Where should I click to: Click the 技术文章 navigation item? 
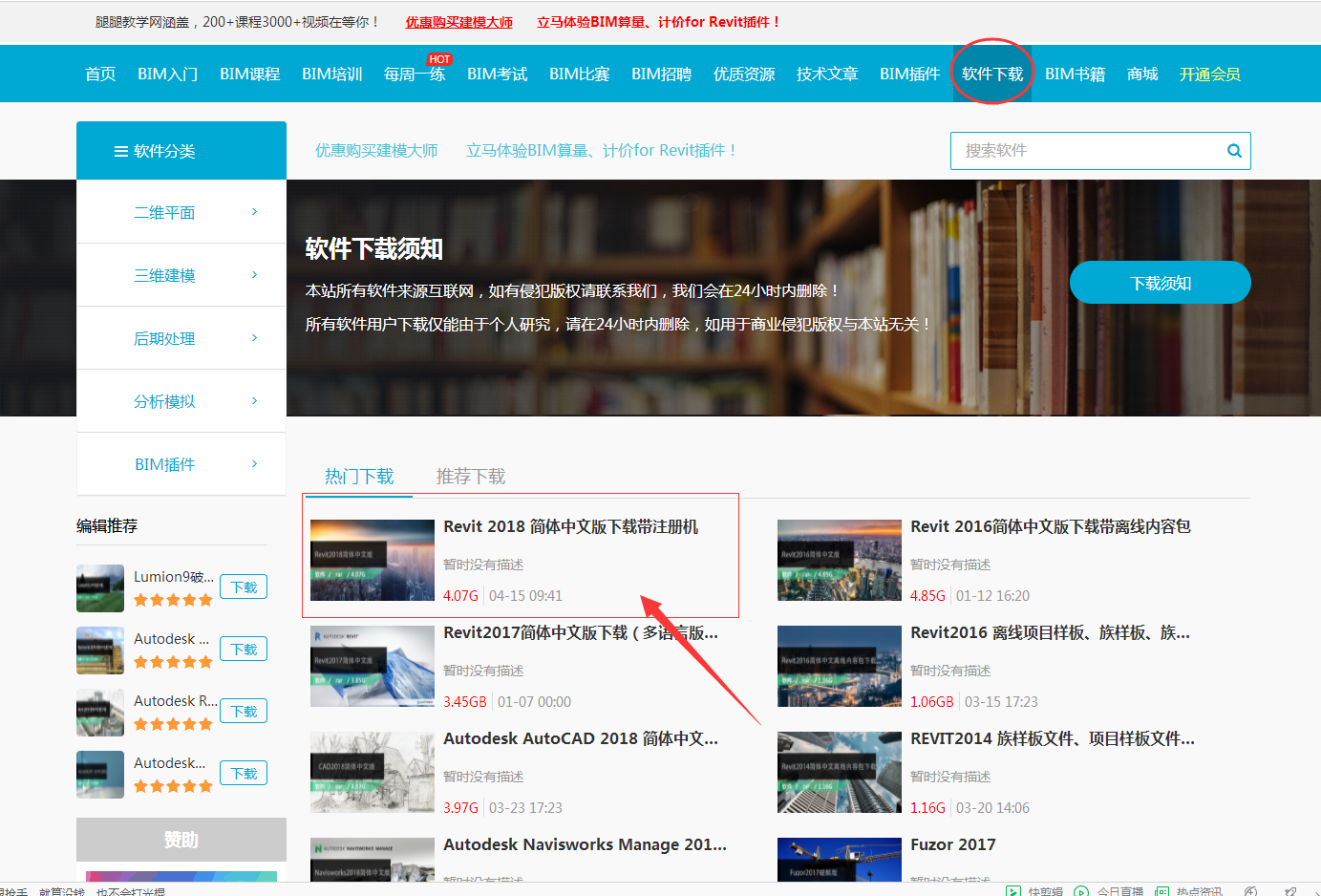coord(827,75)
